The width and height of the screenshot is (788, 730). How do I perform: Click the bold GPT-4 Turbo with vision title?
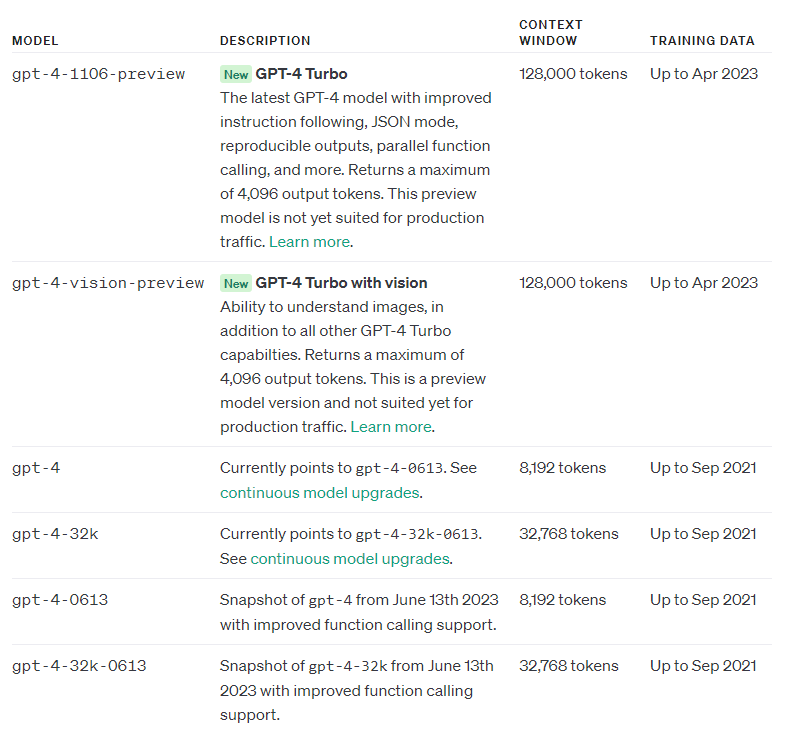pos(341,283)
